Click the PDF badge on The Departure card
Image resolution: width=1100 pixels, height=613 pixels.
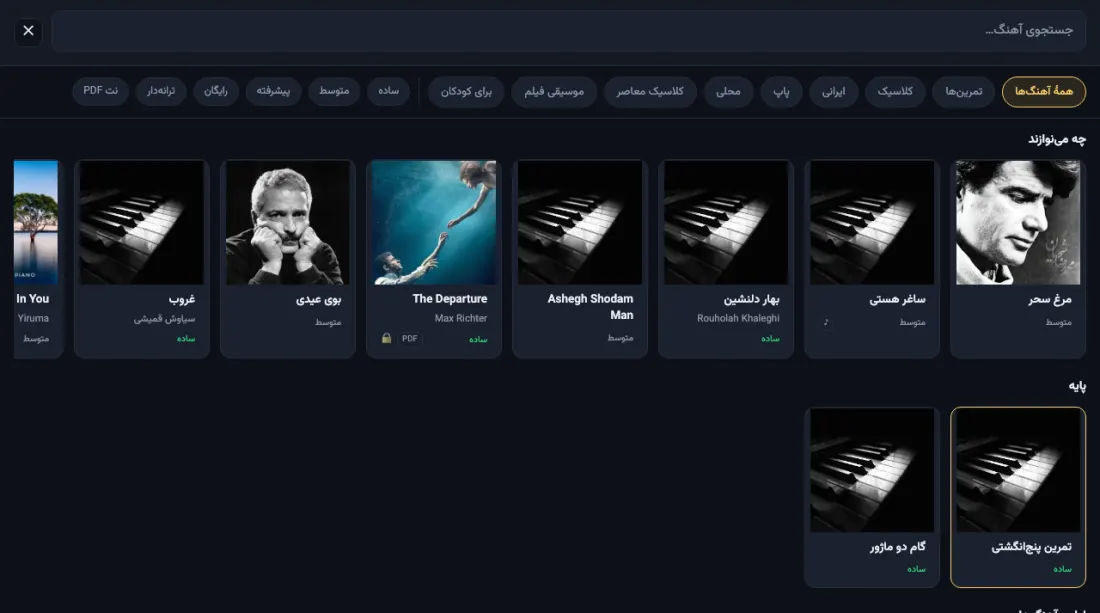click(x=410, y=339)
